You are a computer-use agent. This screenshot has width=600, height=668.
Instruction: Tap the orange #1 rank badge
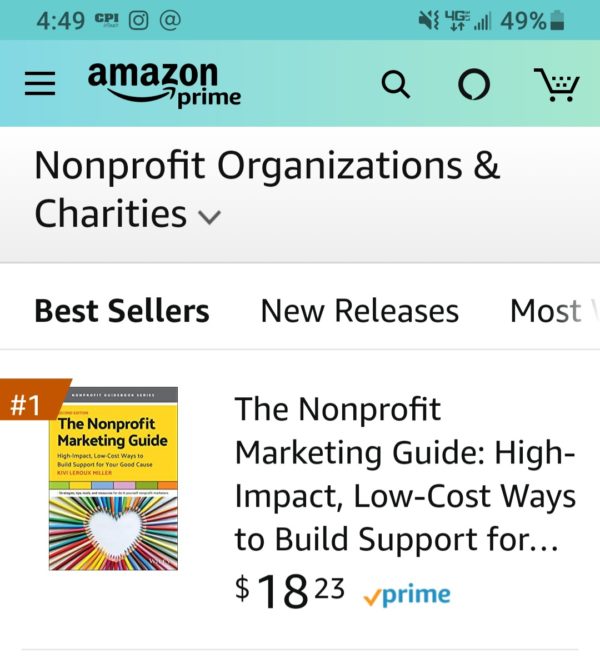tap(32, 400)
